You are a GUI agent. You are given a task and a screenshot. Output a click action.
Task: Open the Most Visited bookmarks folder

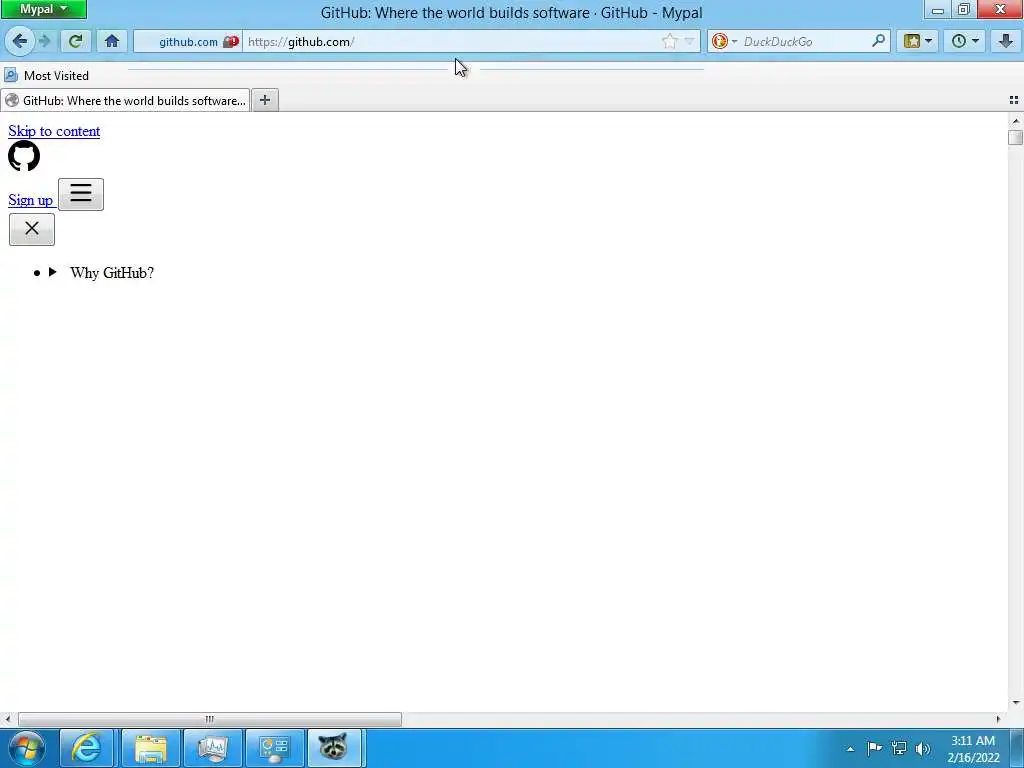(47, 76)
